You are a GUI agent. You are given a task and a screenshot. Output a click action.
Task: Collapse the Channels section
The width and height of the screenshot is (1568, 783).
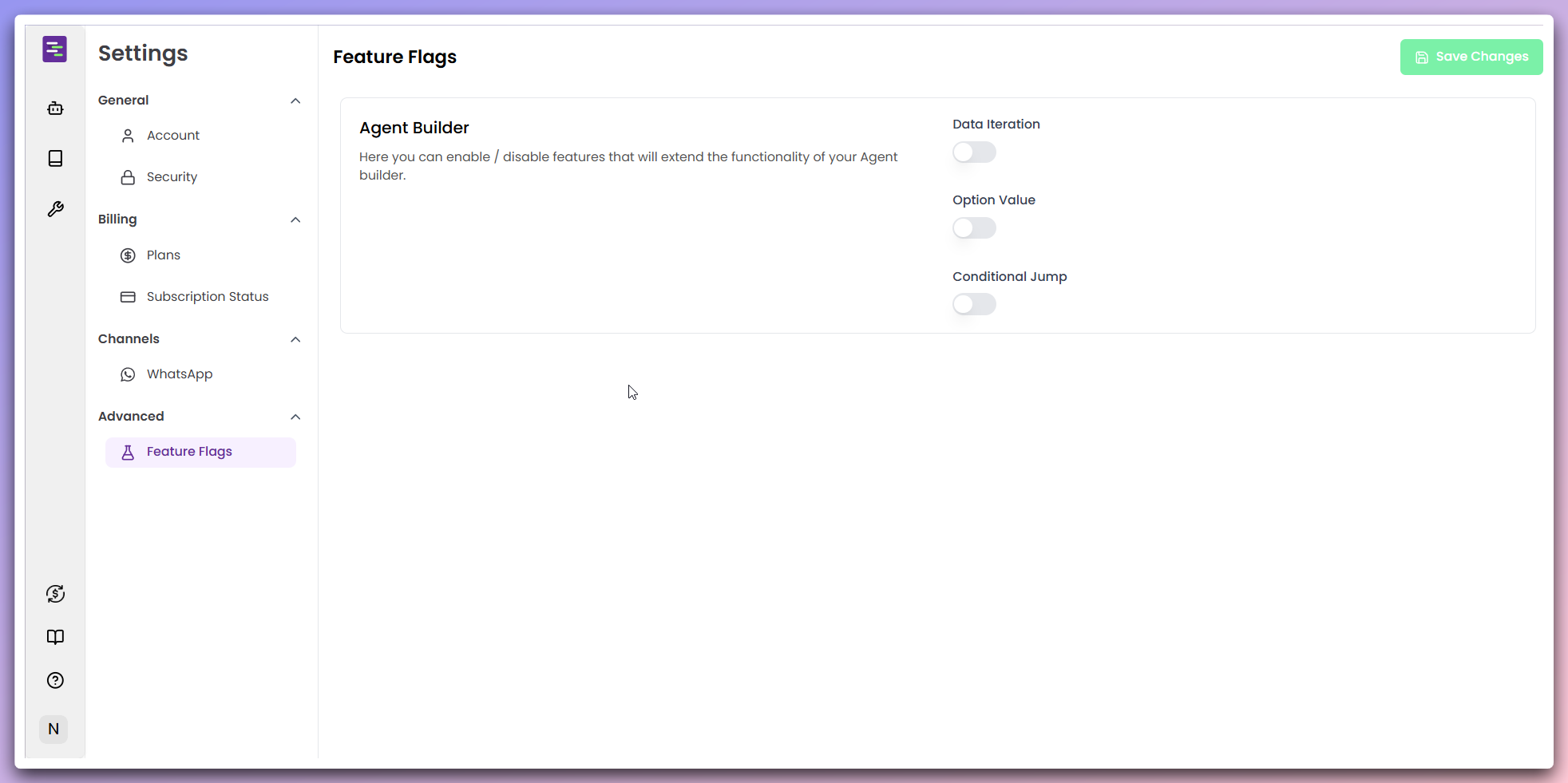click(295, 339)
